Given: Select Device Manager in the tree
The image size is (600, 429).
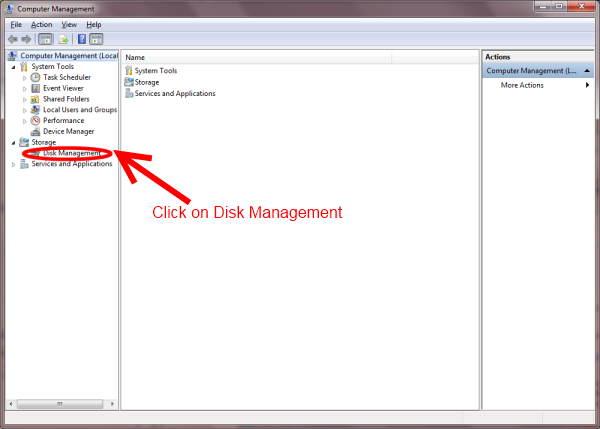Looking at the screenshot, I should pos(68,131).
